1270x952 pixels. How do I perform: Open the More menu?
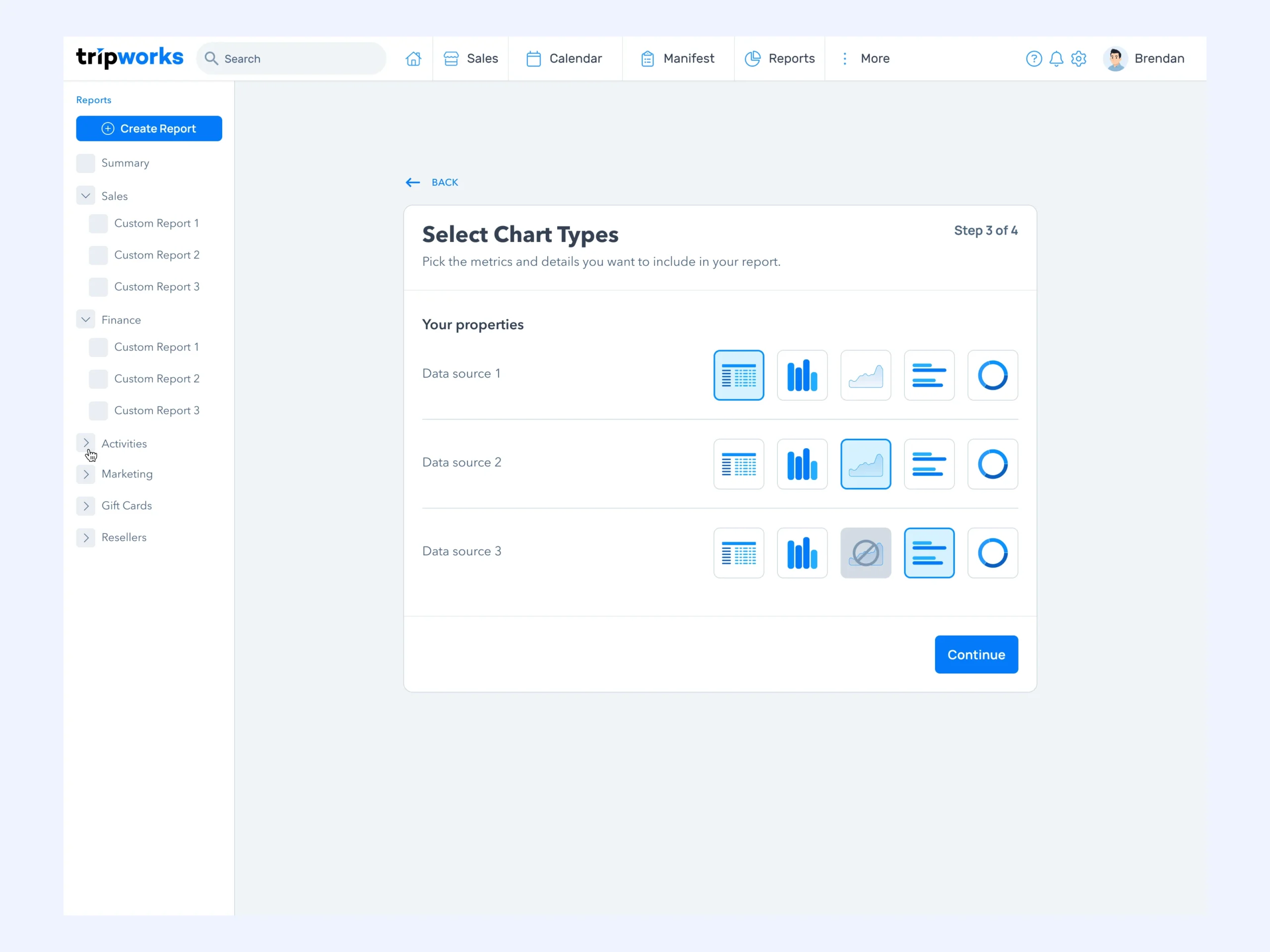866,59
